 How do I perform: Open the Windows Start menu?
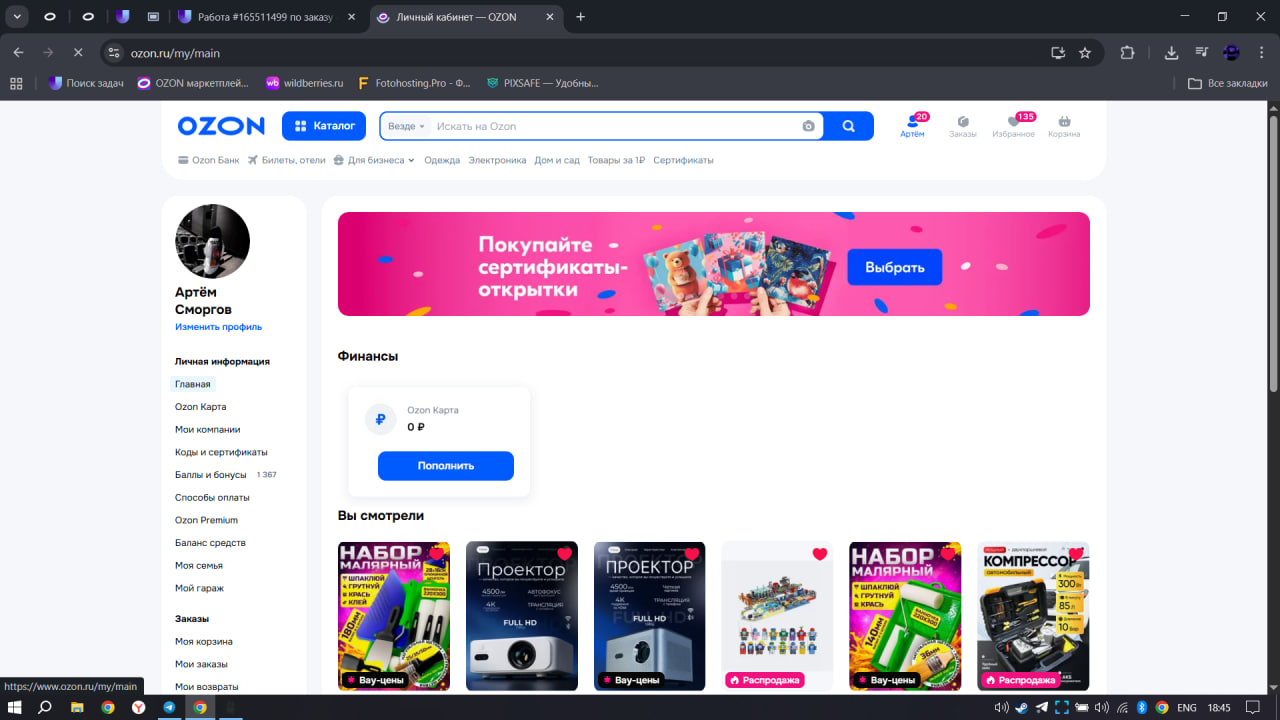[x=16, y=707]
